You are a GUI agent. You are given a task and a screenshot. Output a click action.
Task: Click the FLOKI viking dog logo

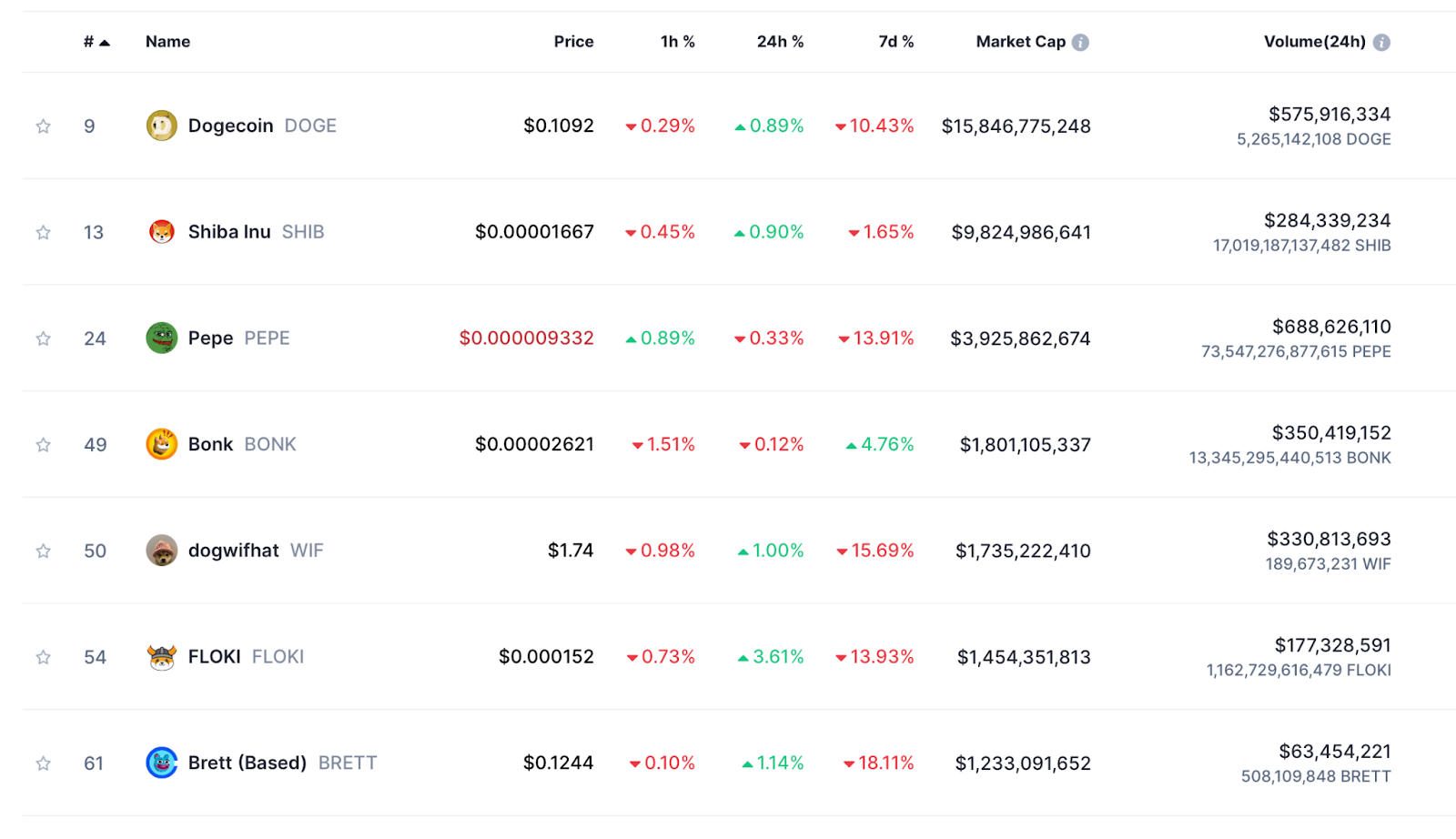pos(162,656)
